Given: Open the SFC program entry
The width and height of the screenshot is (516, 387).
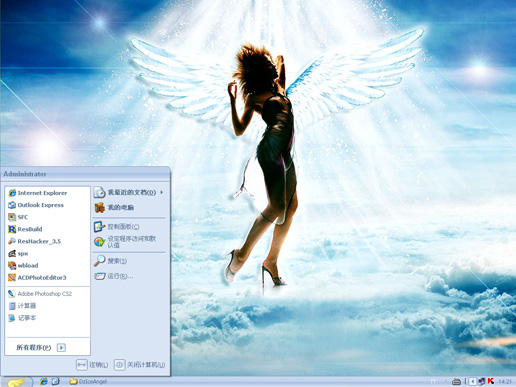Looking at the screenshot, I should [x=48, y=217].
